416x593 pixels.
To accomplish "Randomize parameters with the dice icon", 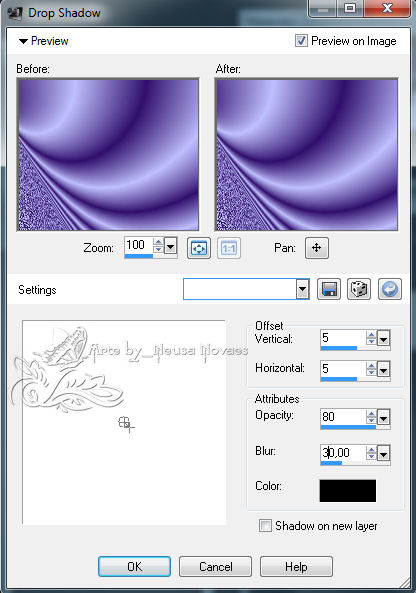I will pyautogui.click(x=359, y=289).
